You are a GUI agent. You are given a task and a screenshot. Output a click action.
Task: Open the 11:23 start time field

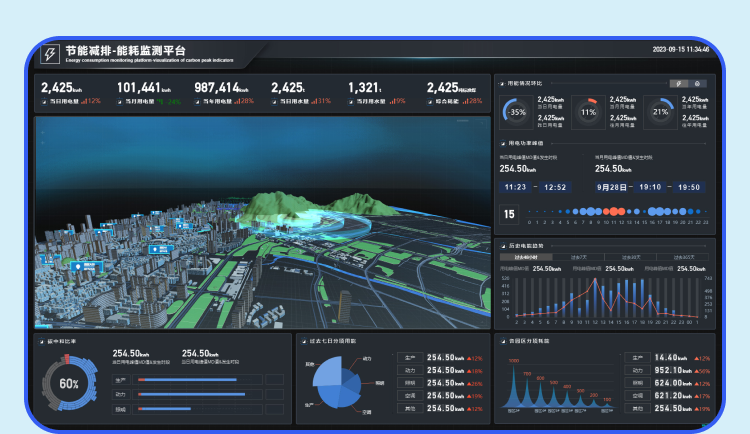click(516, 187)
